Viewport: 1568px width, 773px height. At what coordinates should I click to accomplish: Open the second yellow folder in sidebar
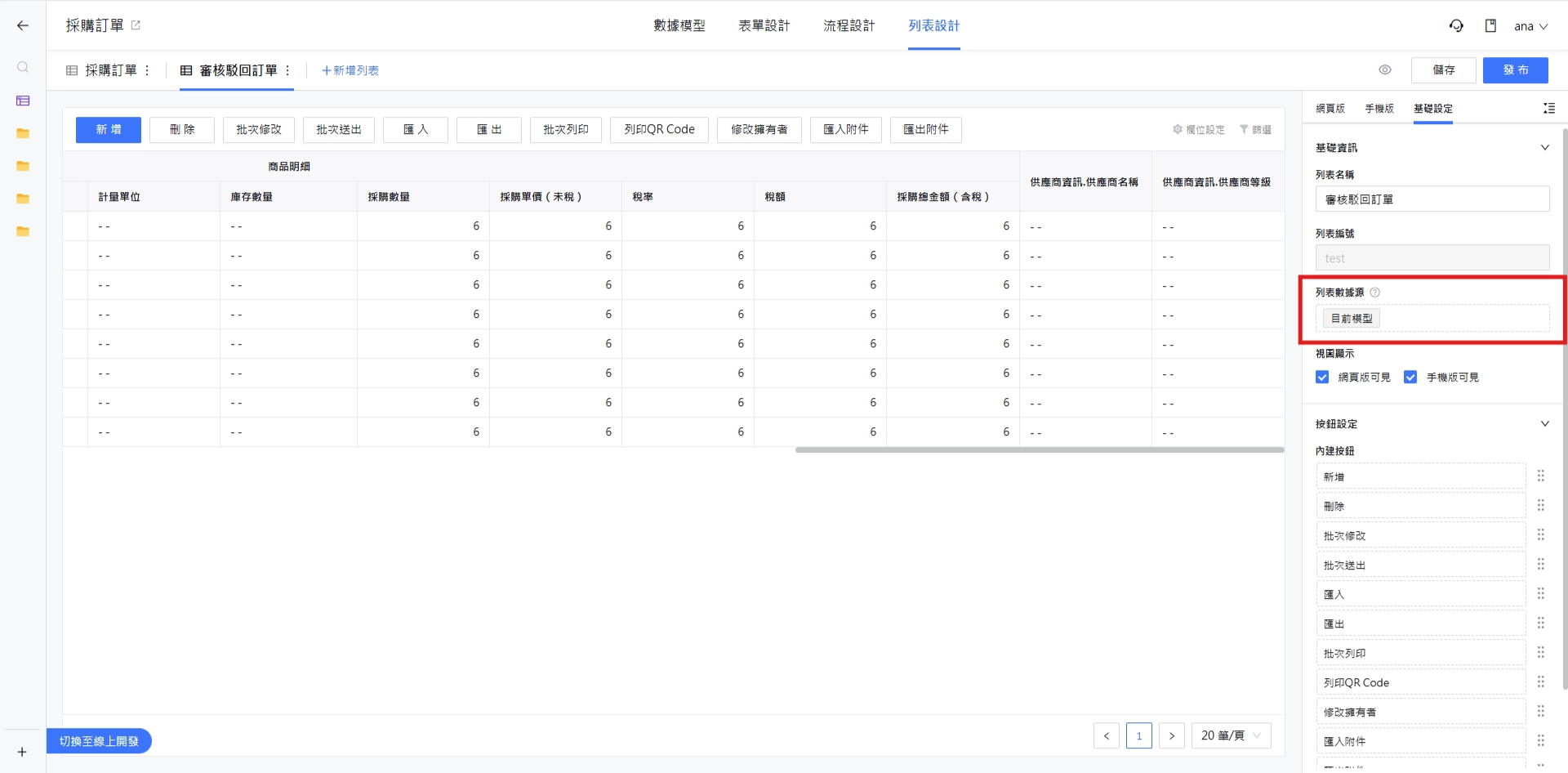click(23, 166)
